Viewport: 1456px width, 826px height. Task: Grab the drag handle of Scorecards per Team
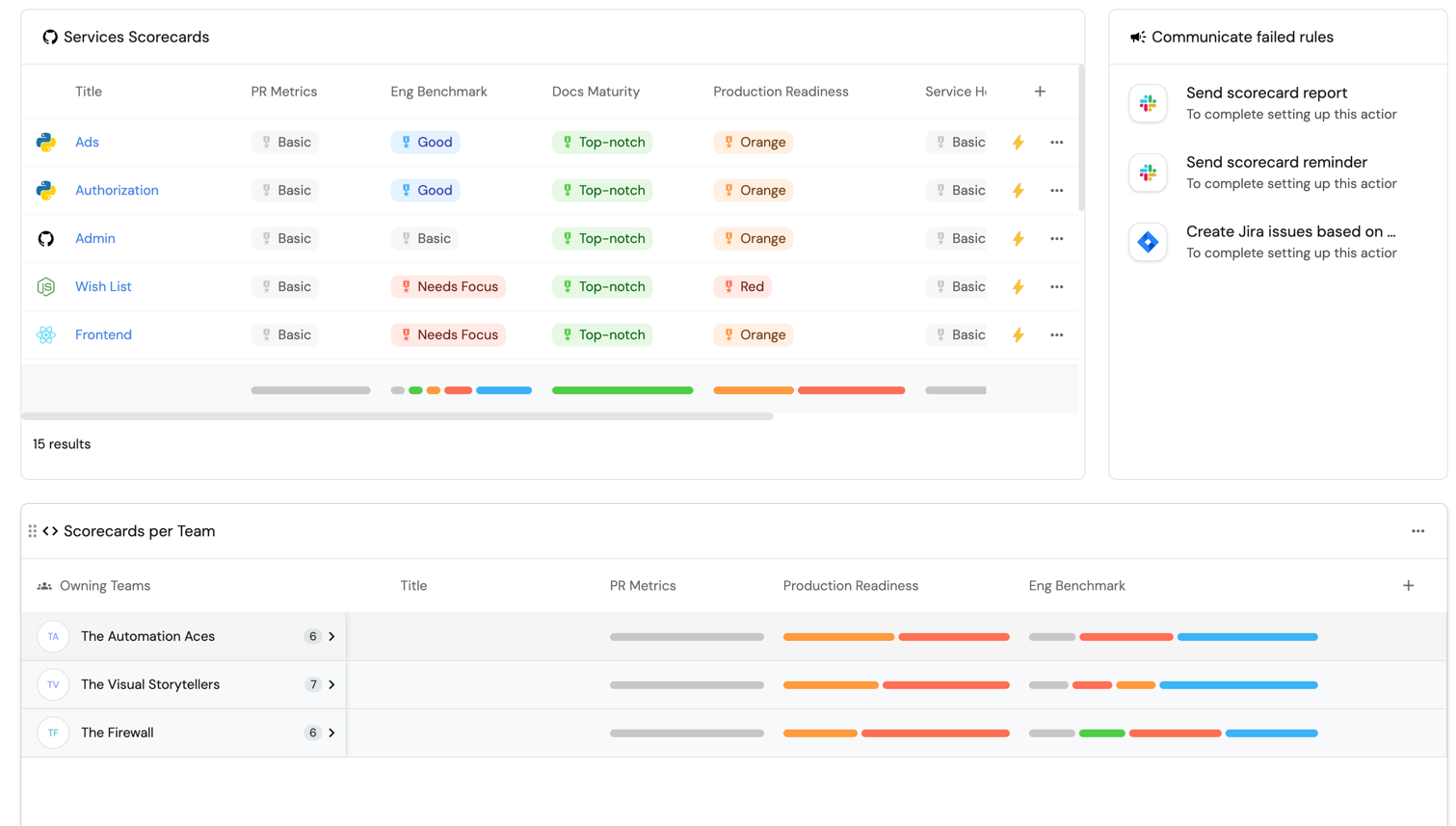(33, 531)
